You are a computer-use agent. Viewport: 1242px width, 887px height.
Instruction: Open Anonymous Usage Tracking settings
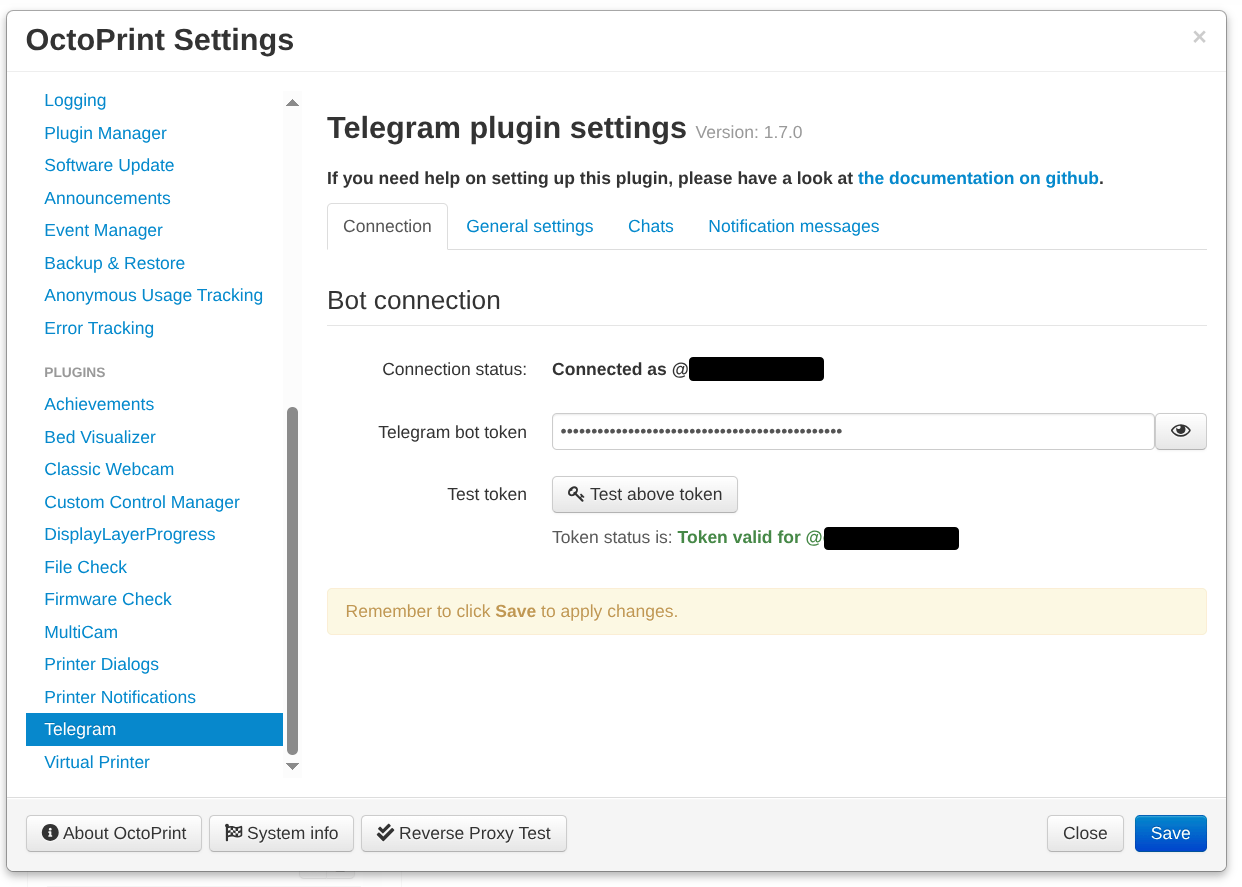(153, 295)
